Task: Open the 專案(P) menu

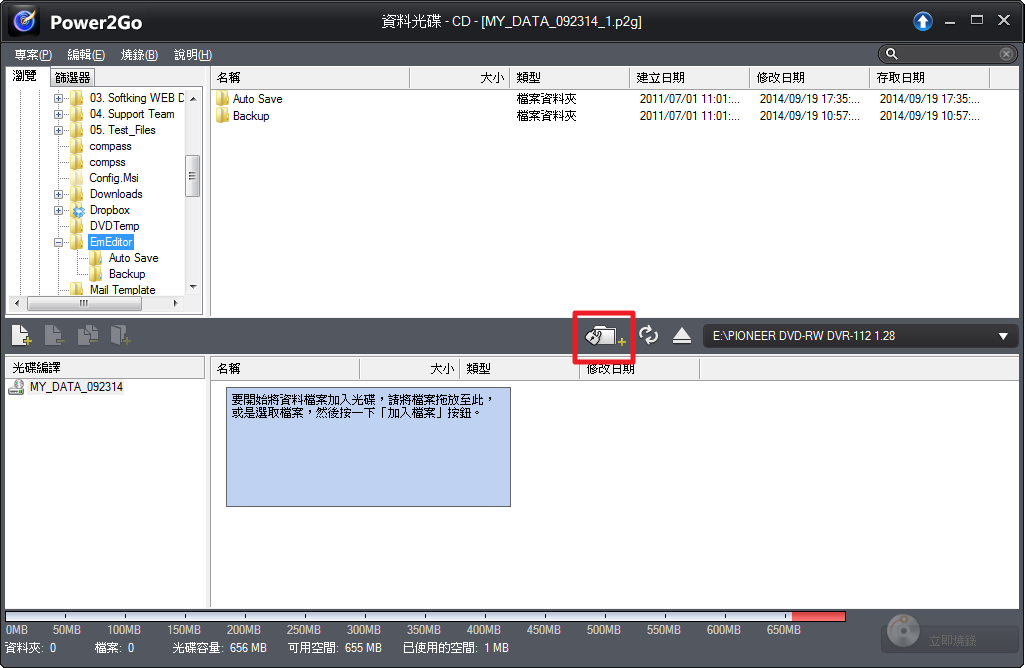Action: pos(33,54)
